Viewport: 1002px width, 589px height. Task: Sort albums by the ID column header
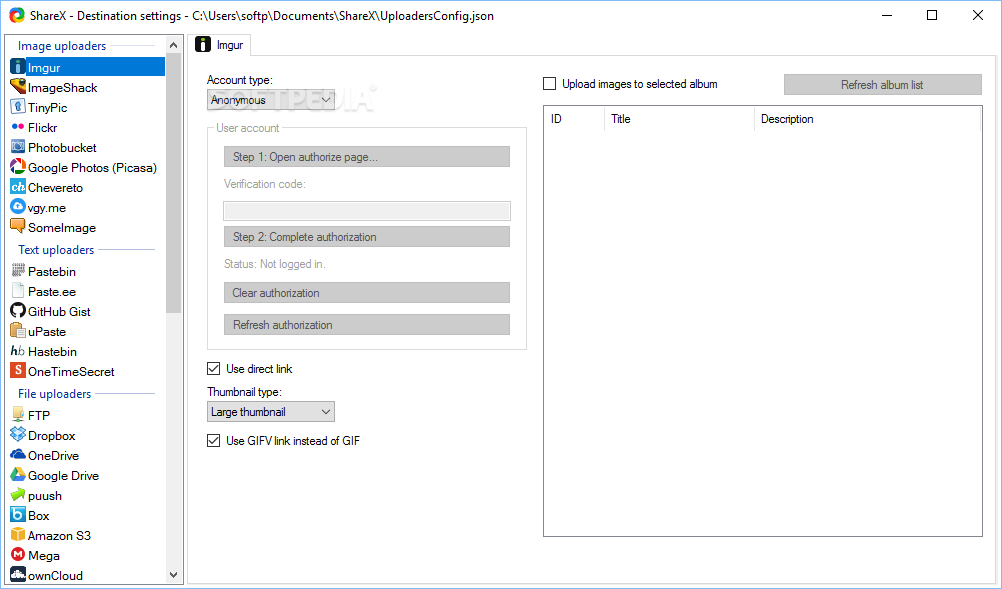point(574,119)
